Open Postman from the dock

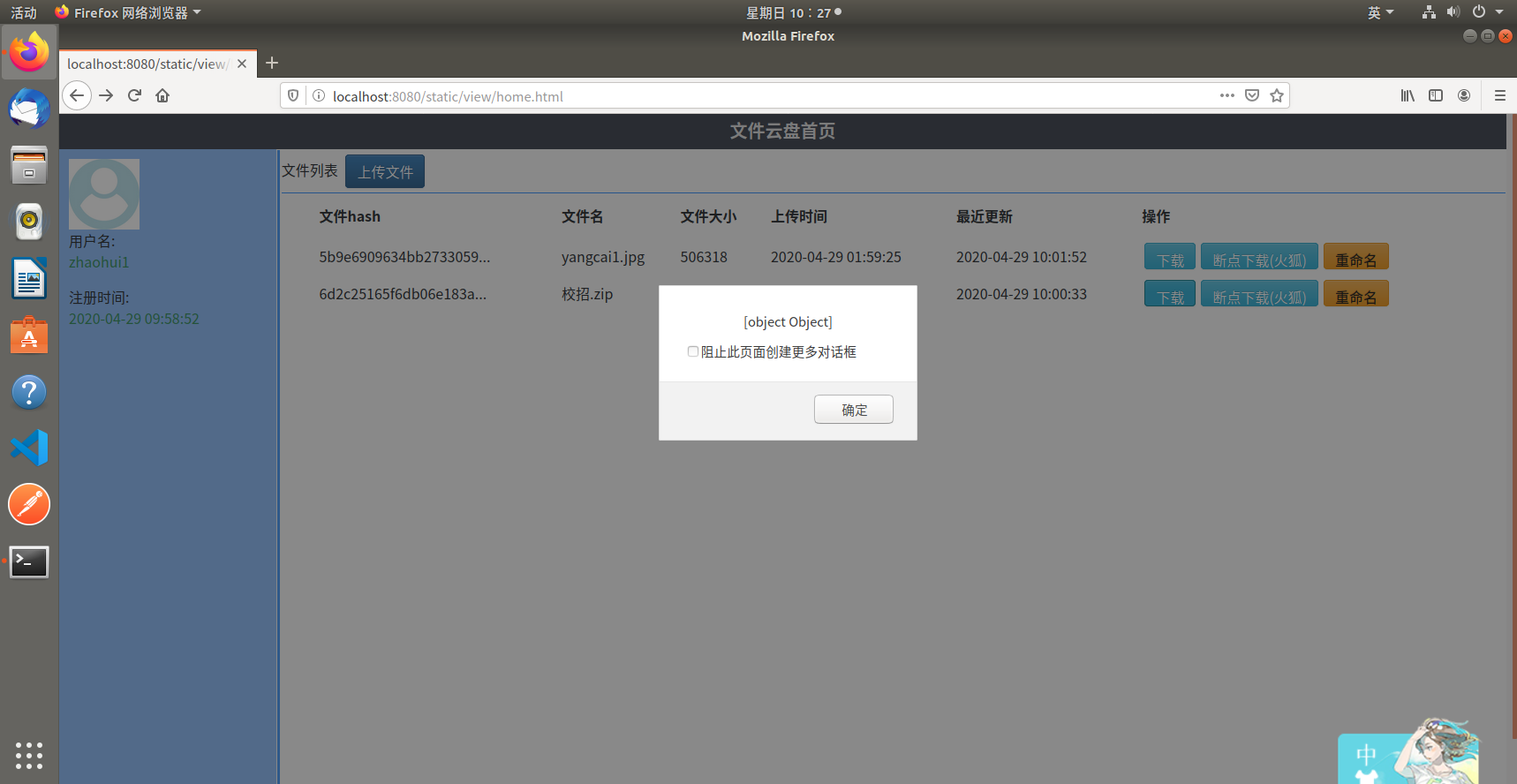(29, 504)
